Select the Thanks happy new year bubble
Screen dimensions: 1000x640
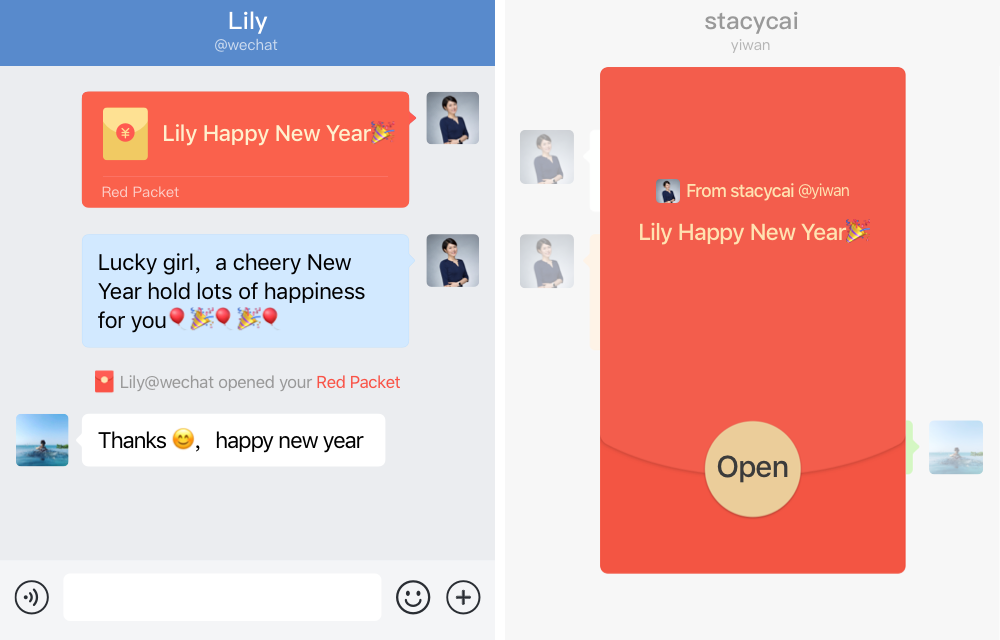233,440
